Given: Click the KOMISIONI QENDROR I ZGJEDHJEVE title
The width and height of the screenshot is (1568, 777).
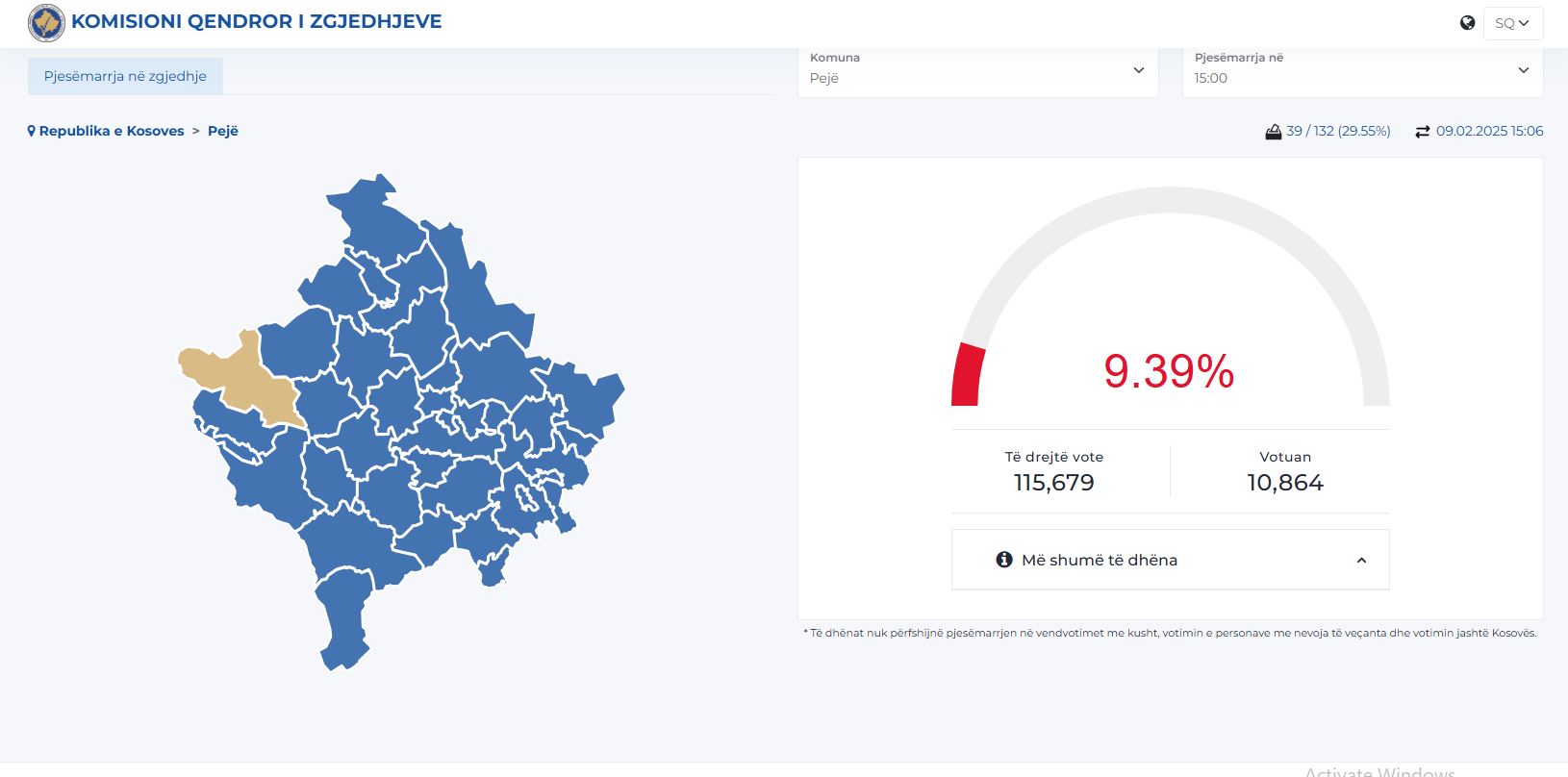Looking at the screenshot, I should [257, 22].
